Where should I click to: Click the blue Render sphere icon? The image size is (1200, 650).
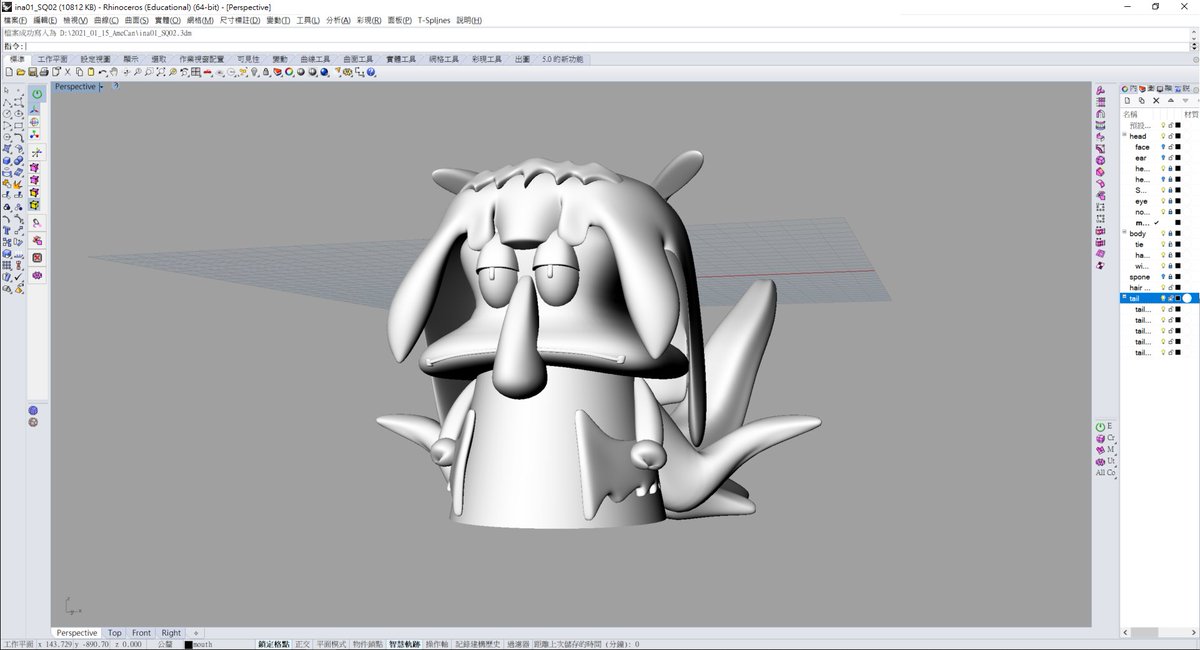click(x=324, y=72)
